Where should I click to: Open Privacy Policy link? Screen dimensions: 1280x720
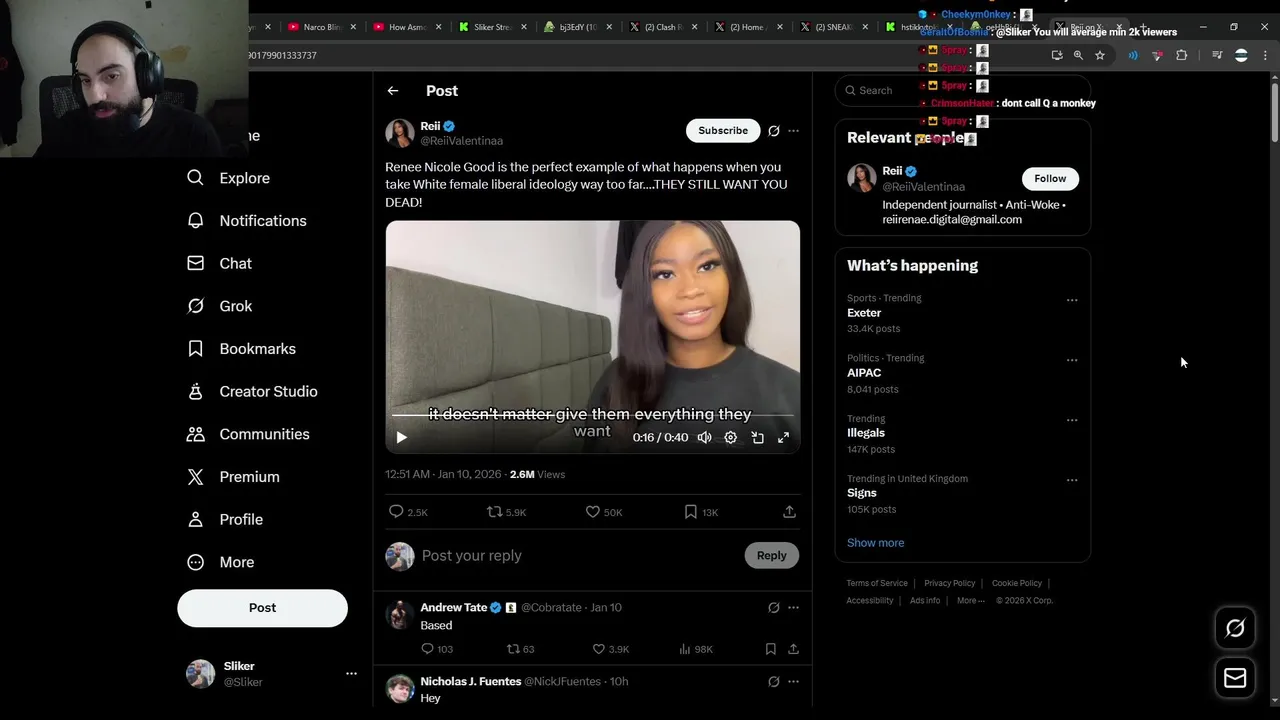point(949,583)
